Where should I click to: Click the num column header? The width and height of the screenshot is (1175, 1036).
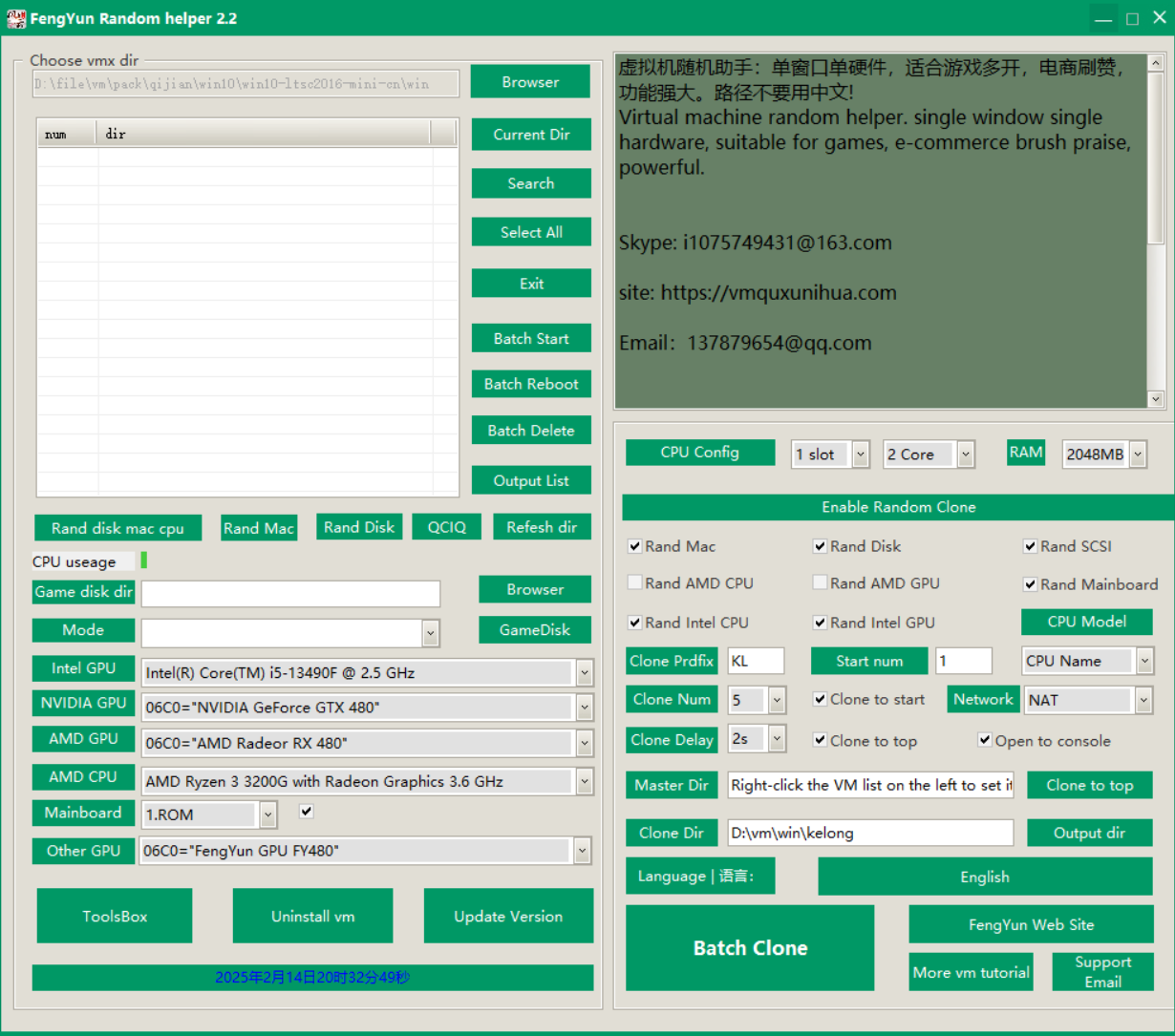[66, 134]
